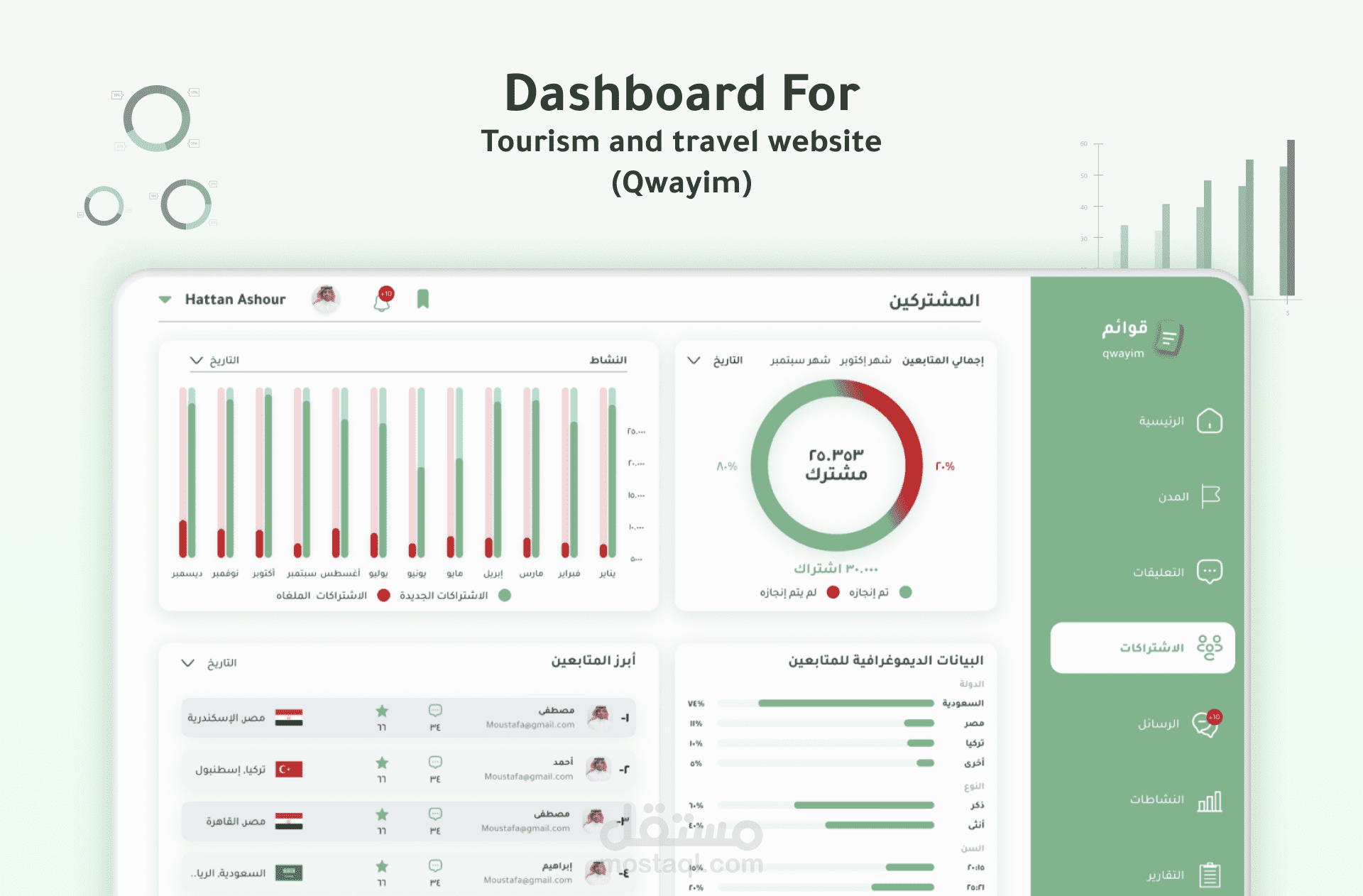Open التقارير clipboard icon
Screen dimensions: 1363x896
1210,875
